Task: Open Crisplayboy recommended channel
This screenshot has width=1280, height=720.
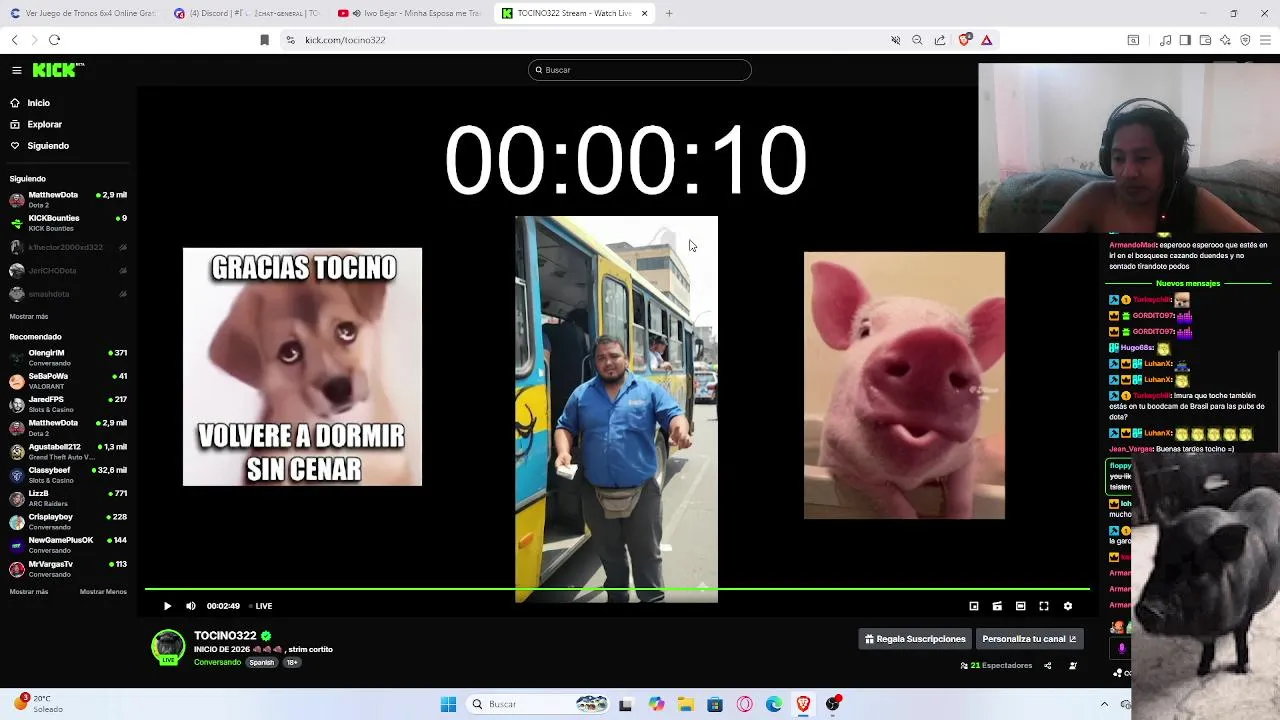Action: (x=68, y=522)
